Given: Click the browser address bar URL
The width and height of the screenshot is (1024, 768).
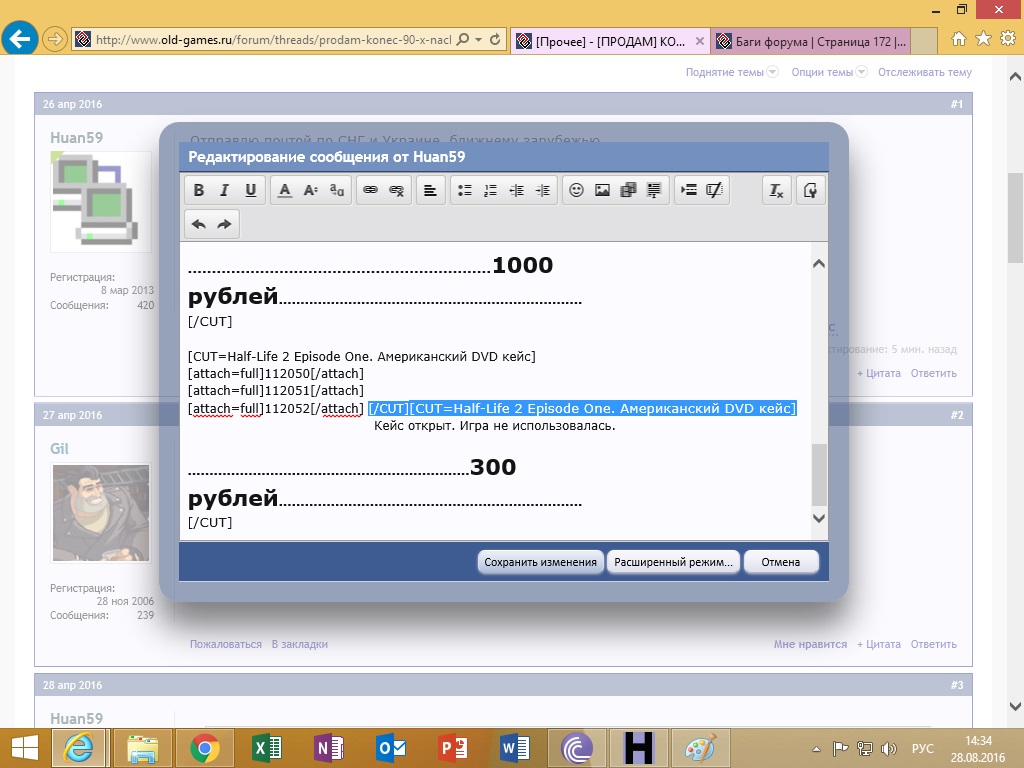Looking at the screenshot, I should pyautogui.click(x=273, y=40).
